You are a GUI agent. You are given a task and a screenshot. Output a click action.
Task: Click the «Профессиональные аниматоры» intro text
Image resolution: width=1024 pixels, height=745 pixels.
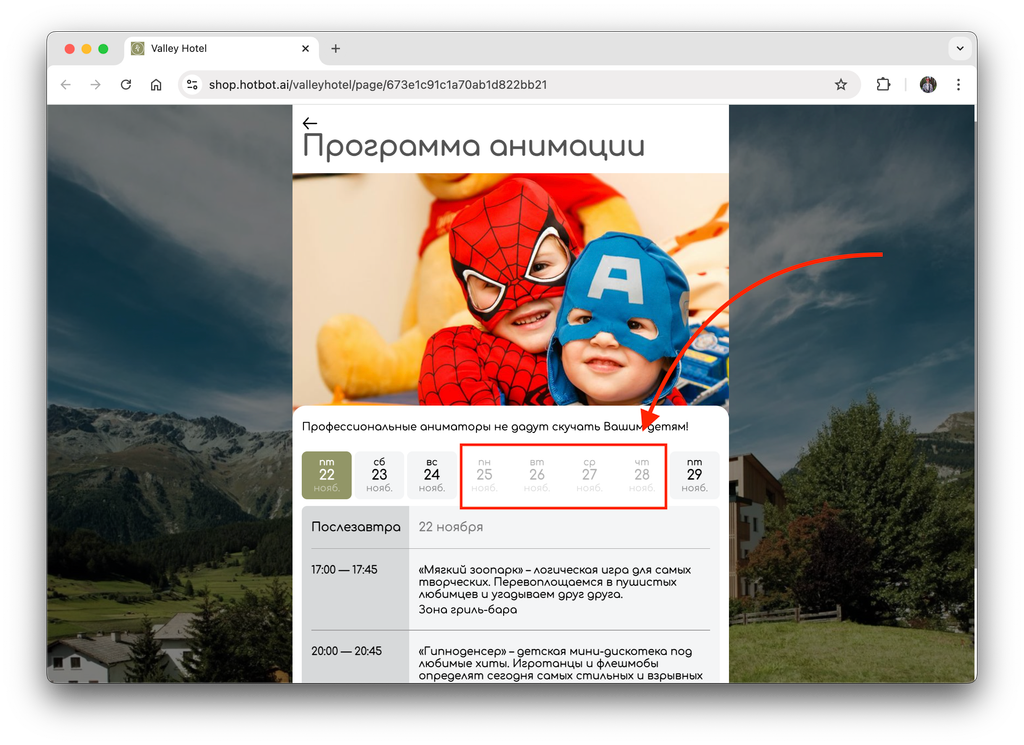tap(495, 427)
